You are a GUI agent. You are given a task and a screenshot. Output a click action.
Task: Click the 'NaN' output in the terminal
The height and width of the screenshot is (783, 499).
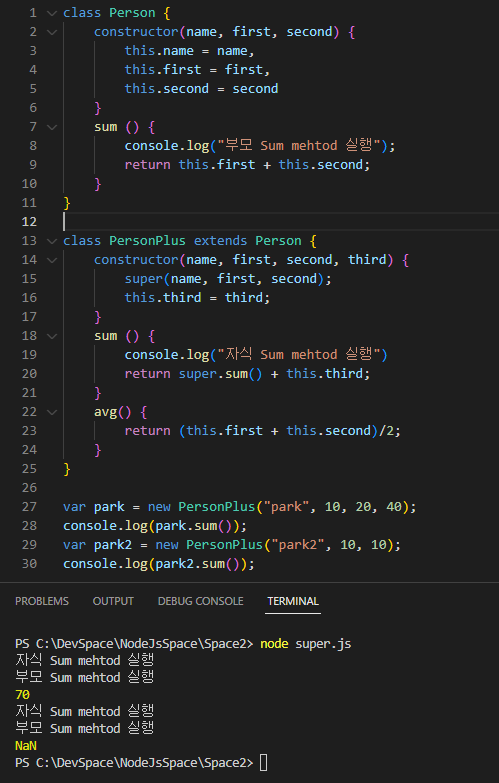pyautogui.click(x=26, y=746)
